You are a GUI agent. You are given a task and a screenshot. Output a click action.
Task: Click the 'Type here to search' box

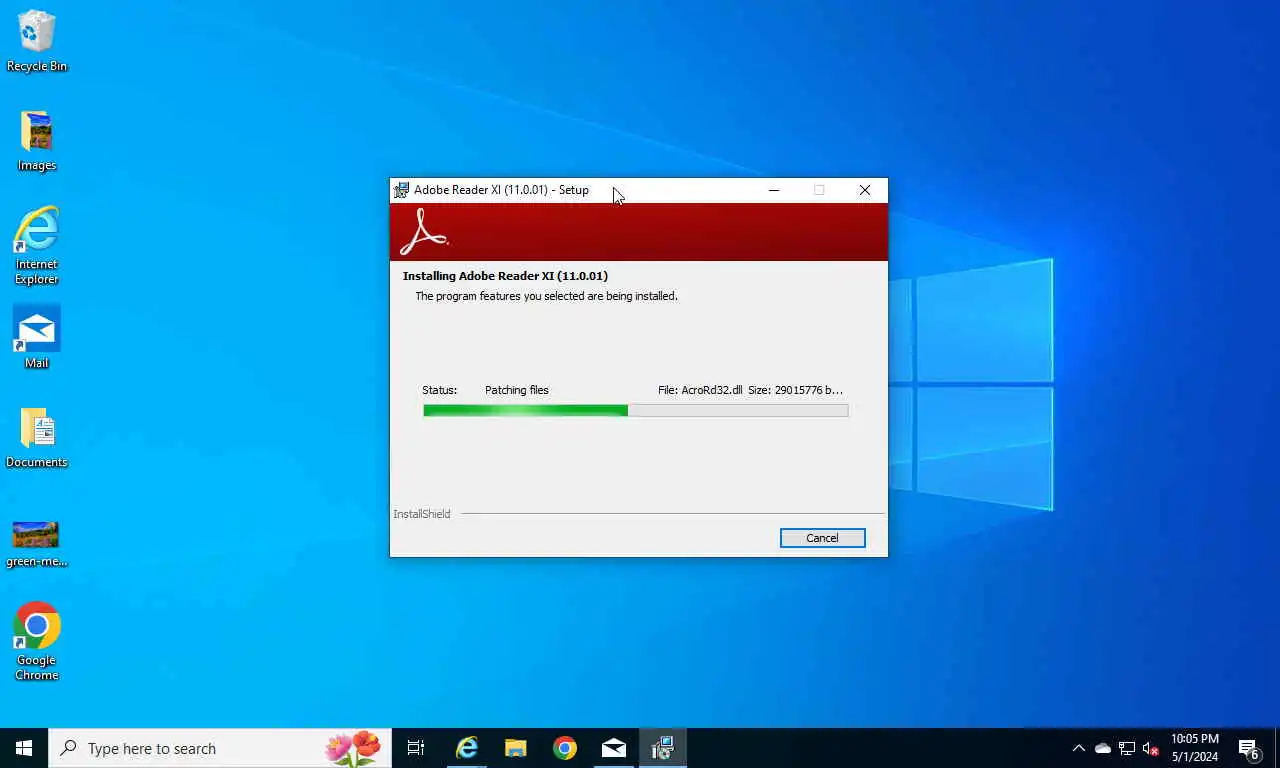[220, 748]
